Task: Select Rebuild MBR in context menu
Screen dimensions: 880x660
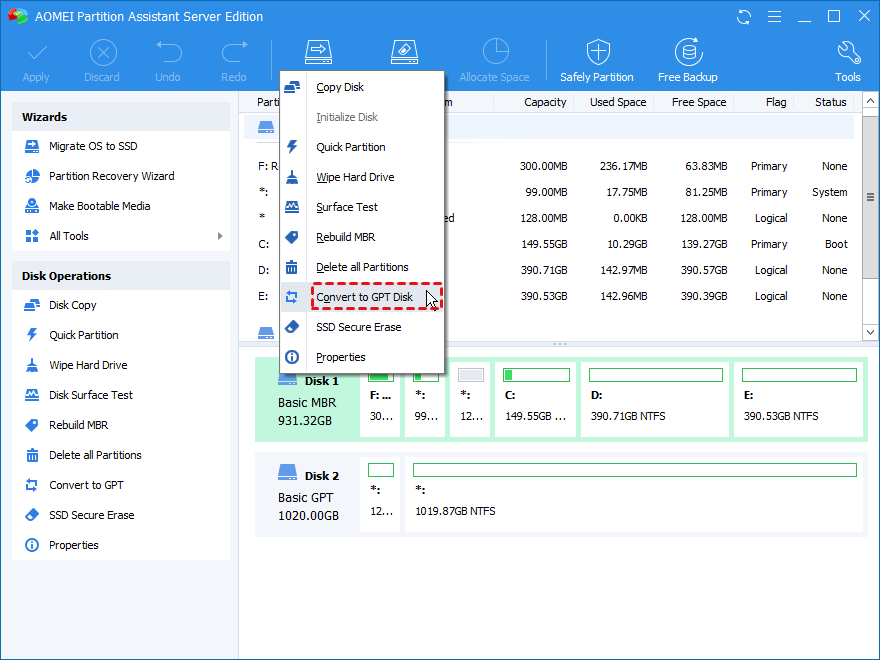Action: pyautogui.click(x=362, y=237)
